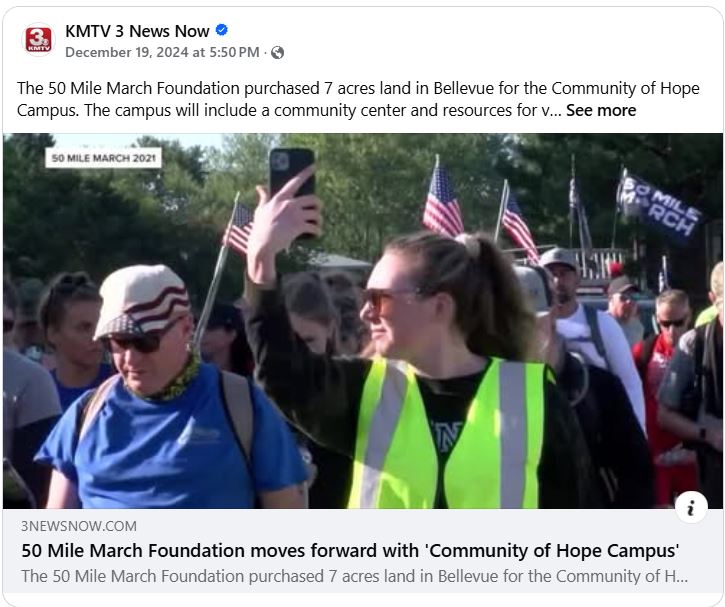Click the article description snippet below headline

click(x=355, y=576)
